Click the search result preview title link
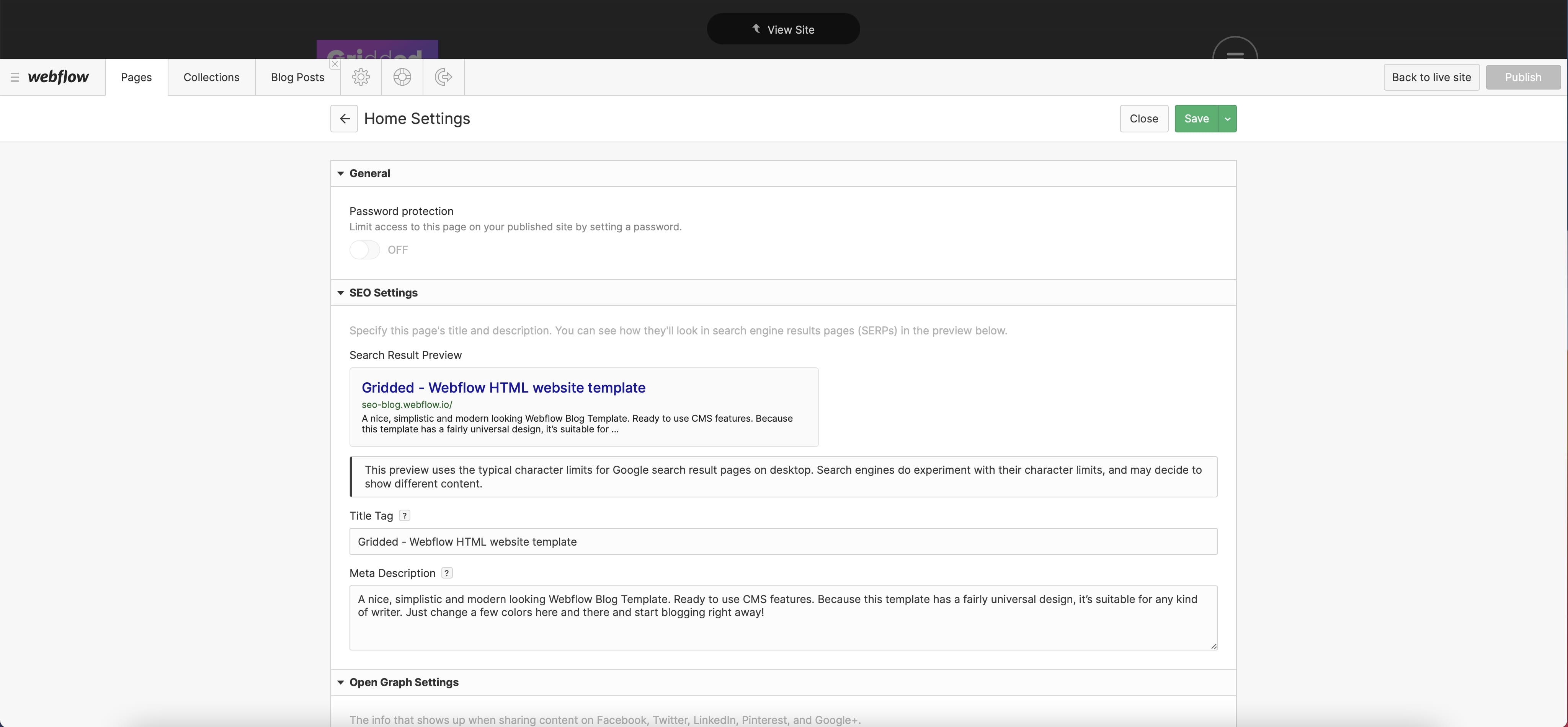1568x727 pixels. coord(503,388)
